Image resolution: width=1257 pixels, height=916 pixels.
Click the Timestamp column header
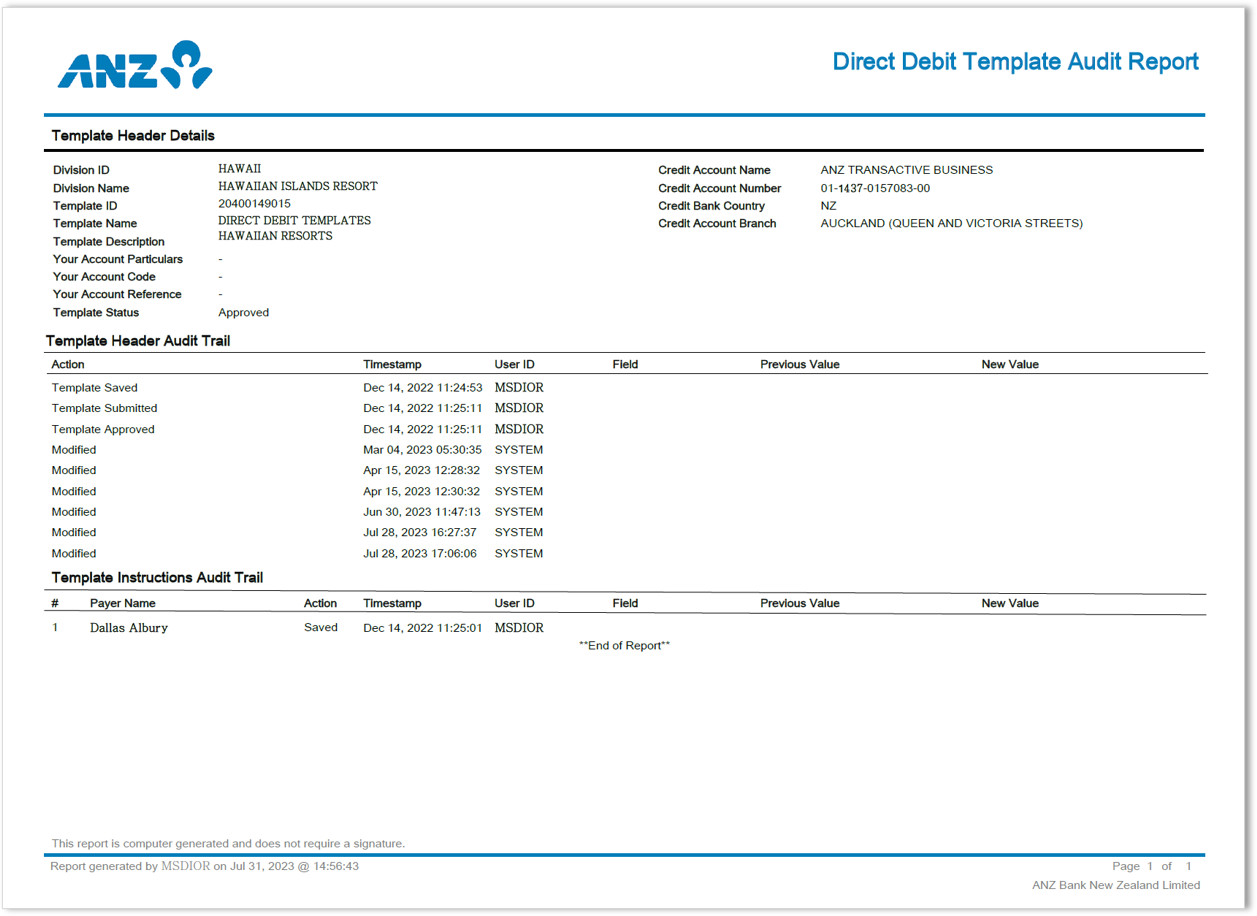pyautogui.click(x=392, y=364)
